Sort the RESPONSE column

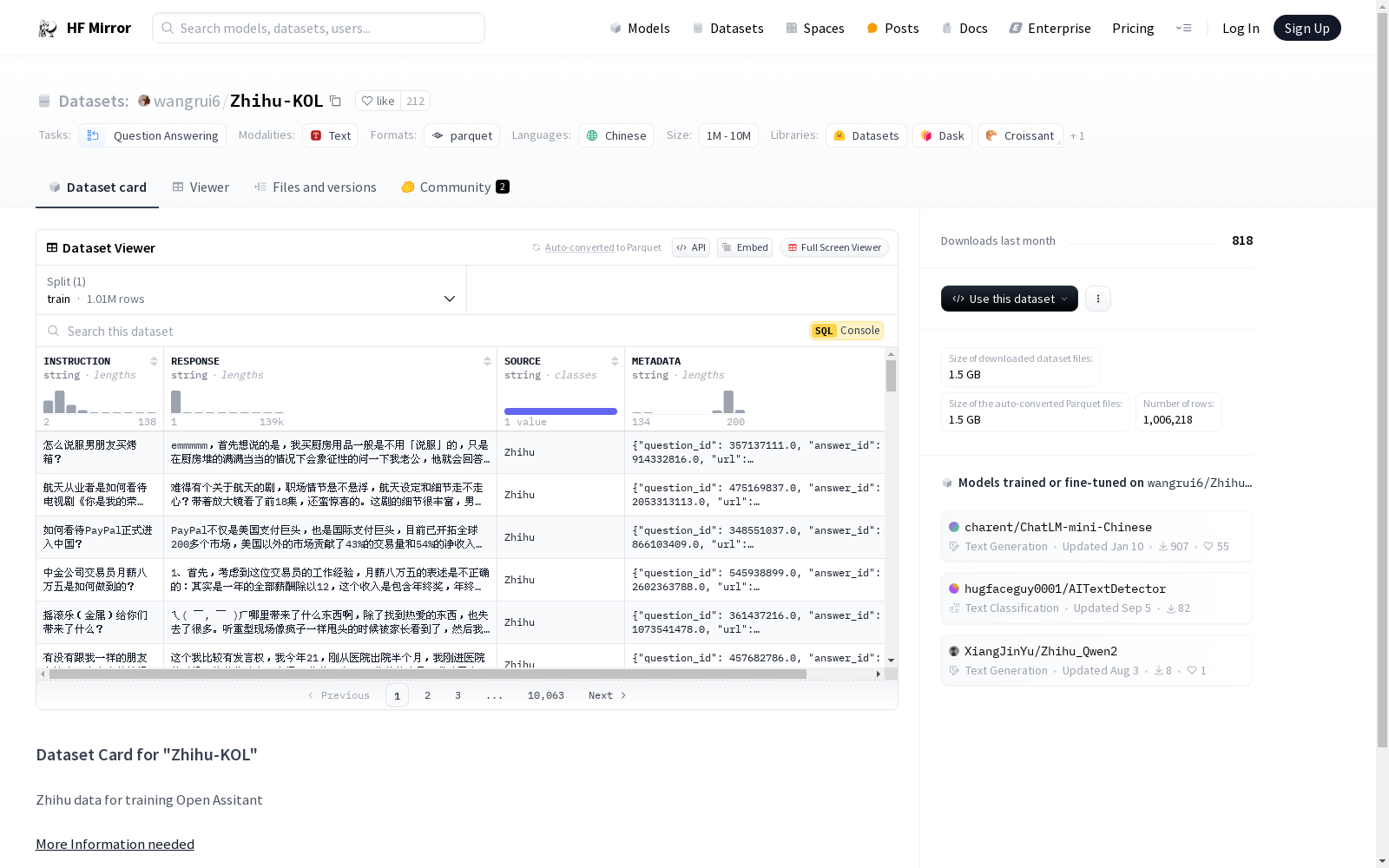[x=487, y=361]
